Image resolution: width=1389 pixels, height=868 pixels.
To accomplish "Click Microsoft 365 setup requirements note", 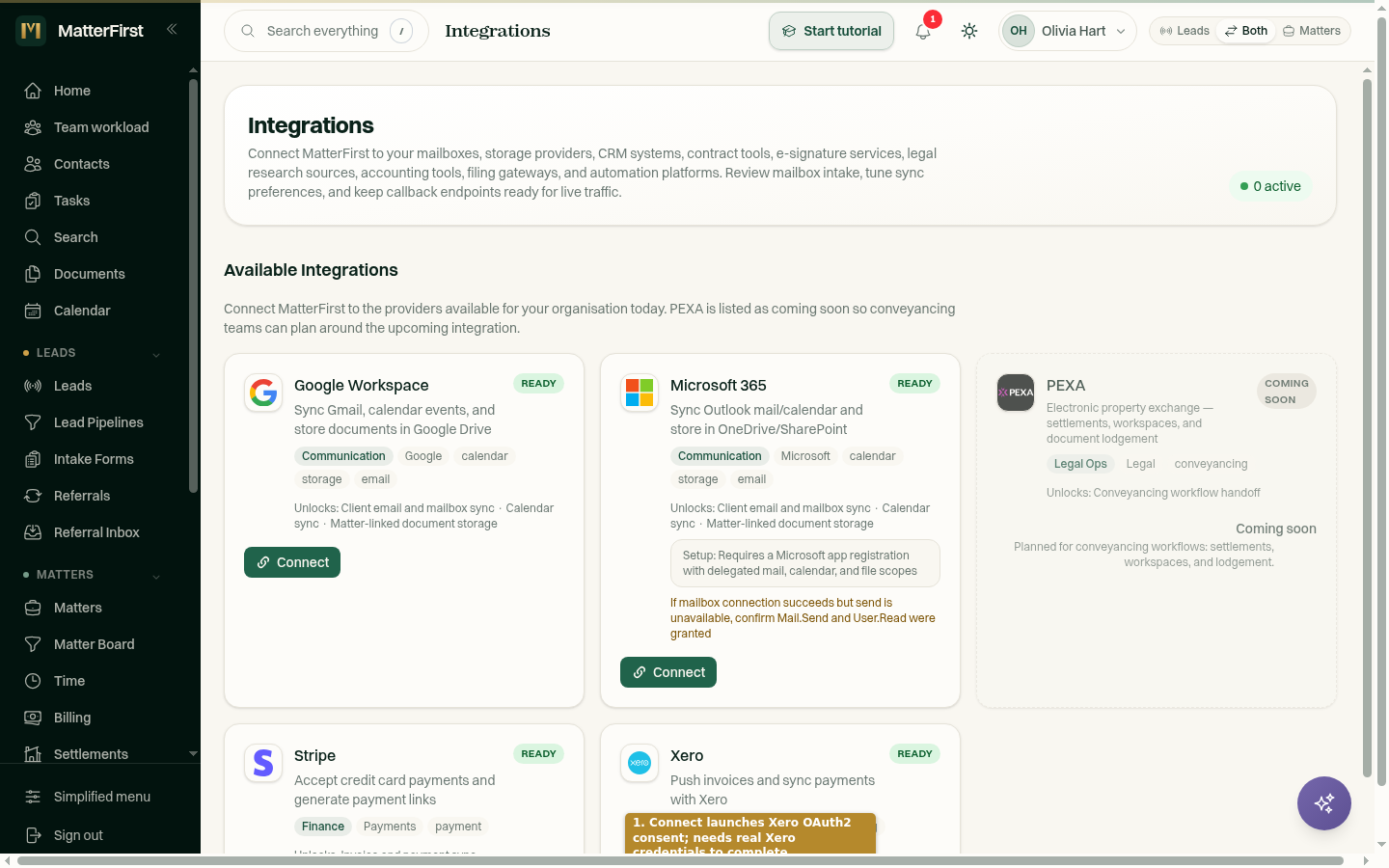I will [x=805, y=563].
